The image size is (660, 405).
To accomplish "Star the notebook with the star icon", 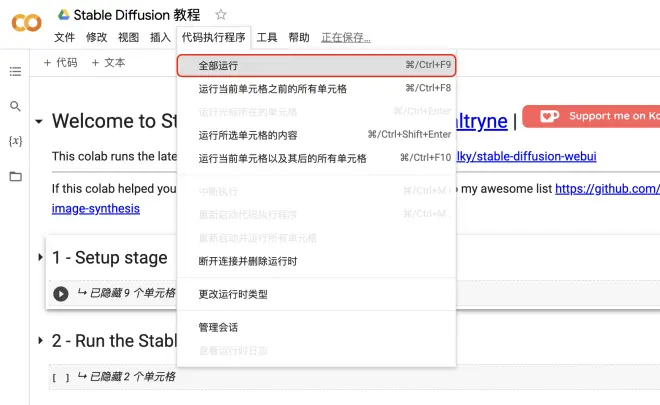I will click(221, 15).
